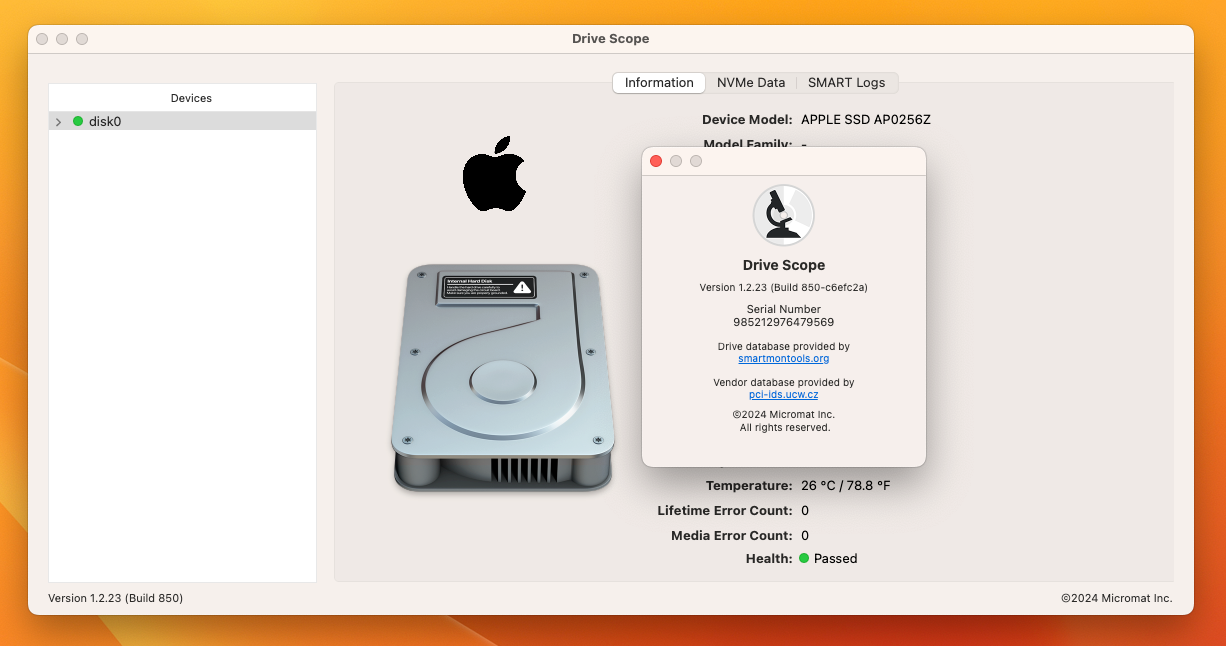This screenshot has height=646, width=1226.
Task: Click the green Health status indicator
Action: click(x=804, y=558)
